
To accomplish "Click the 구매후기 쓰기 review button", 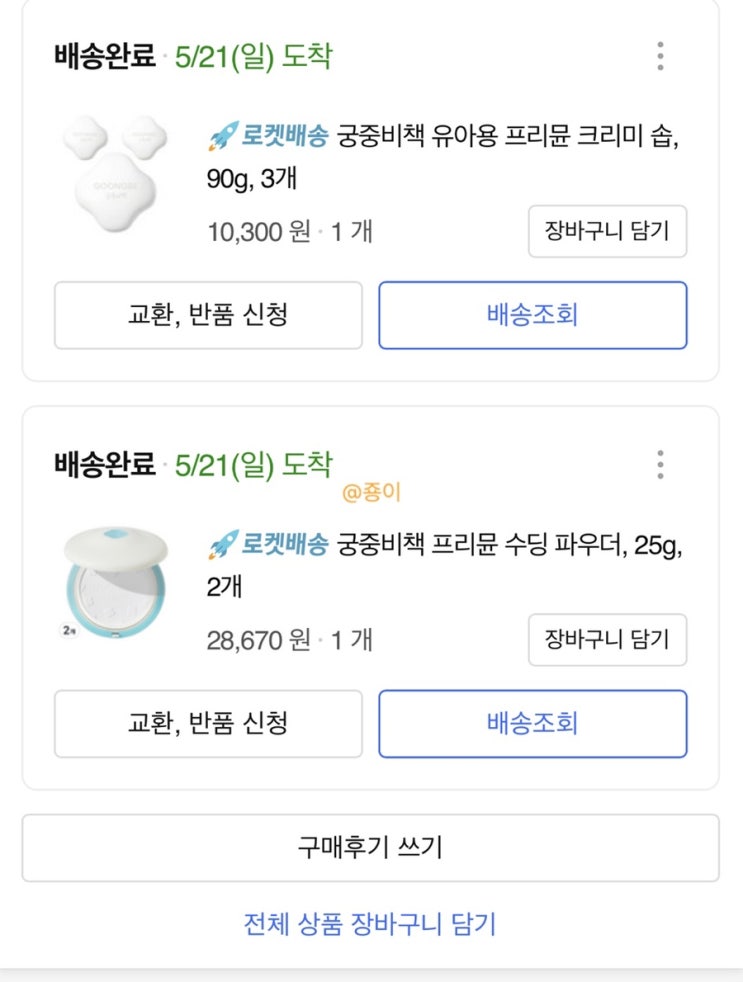I will click(x=370, y=848).
